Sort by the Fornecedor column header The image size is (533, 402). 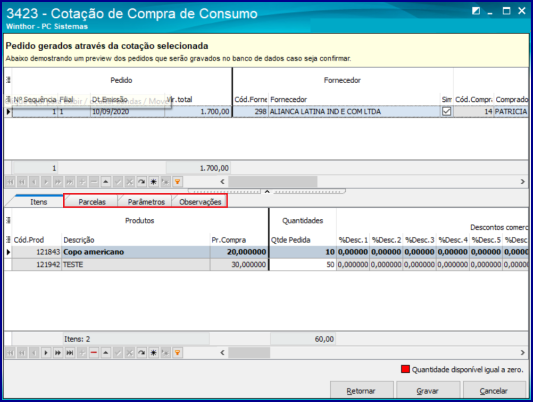(x=354, y=100)
